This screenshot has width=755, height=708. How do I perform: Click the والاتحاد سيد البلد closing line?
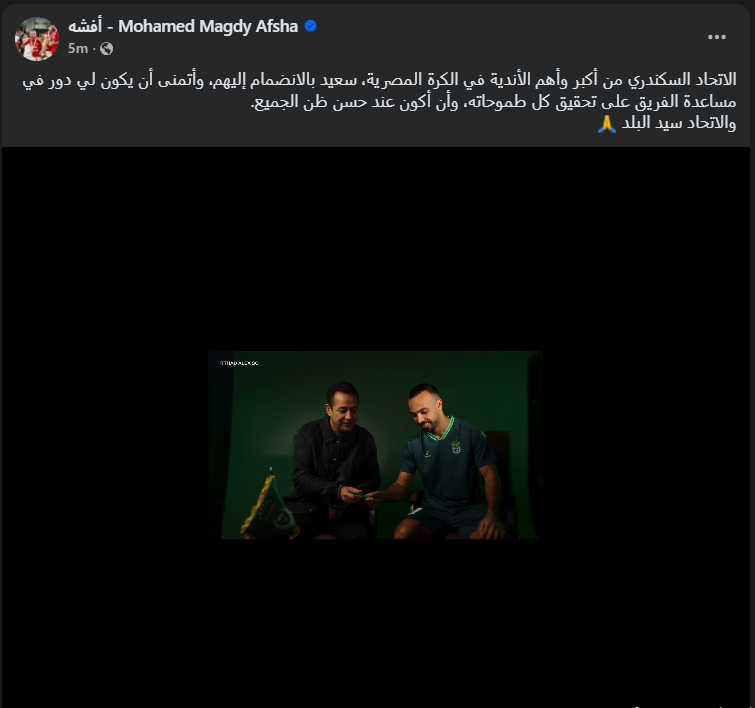[679, 124]
